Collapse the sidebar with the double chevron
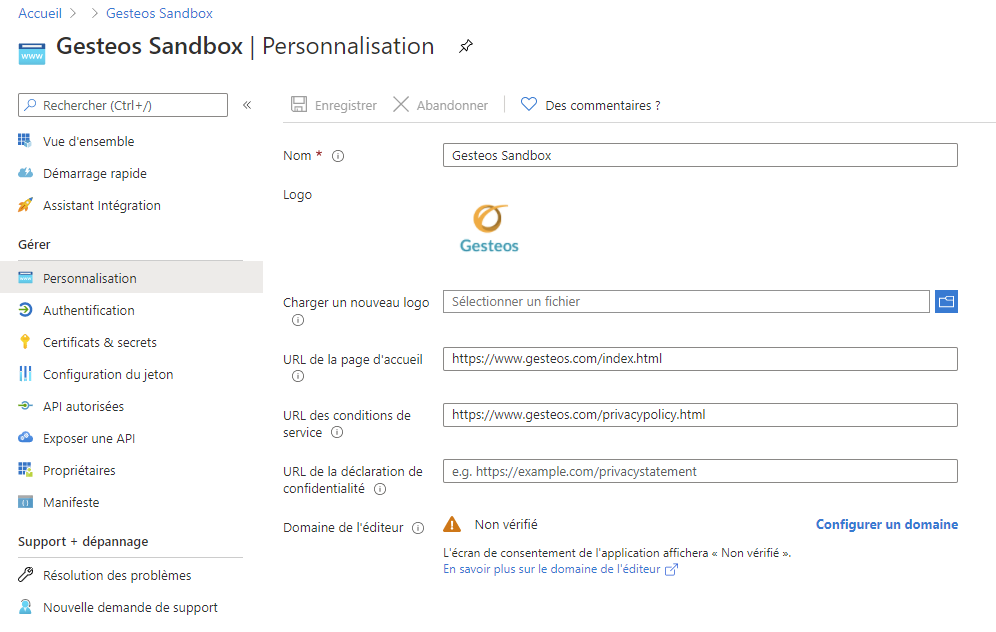This screenshot has height=632, width=996. [247, 105]
